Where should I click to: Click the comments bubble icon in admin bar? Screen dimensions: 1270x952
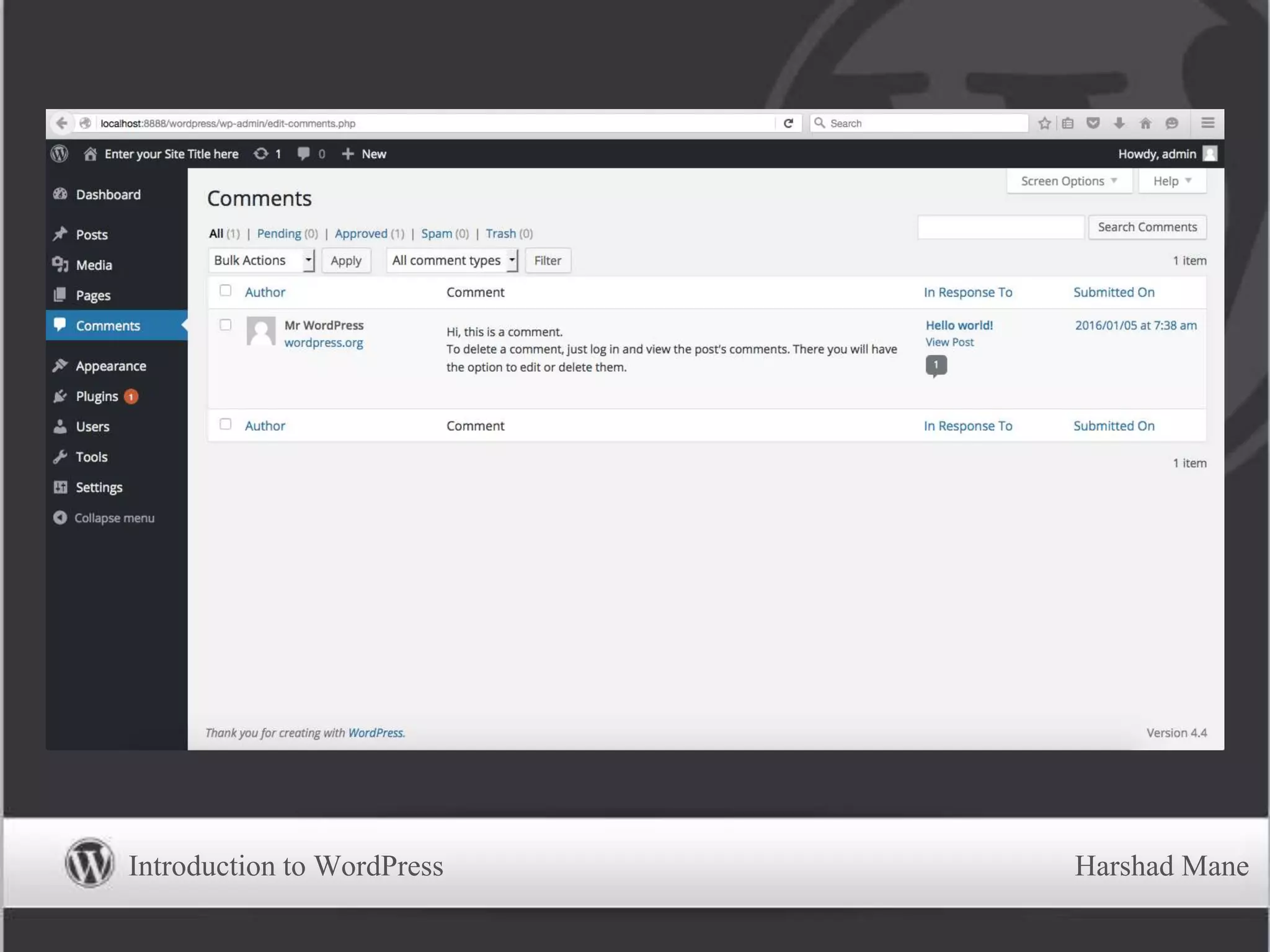point(303,153)
